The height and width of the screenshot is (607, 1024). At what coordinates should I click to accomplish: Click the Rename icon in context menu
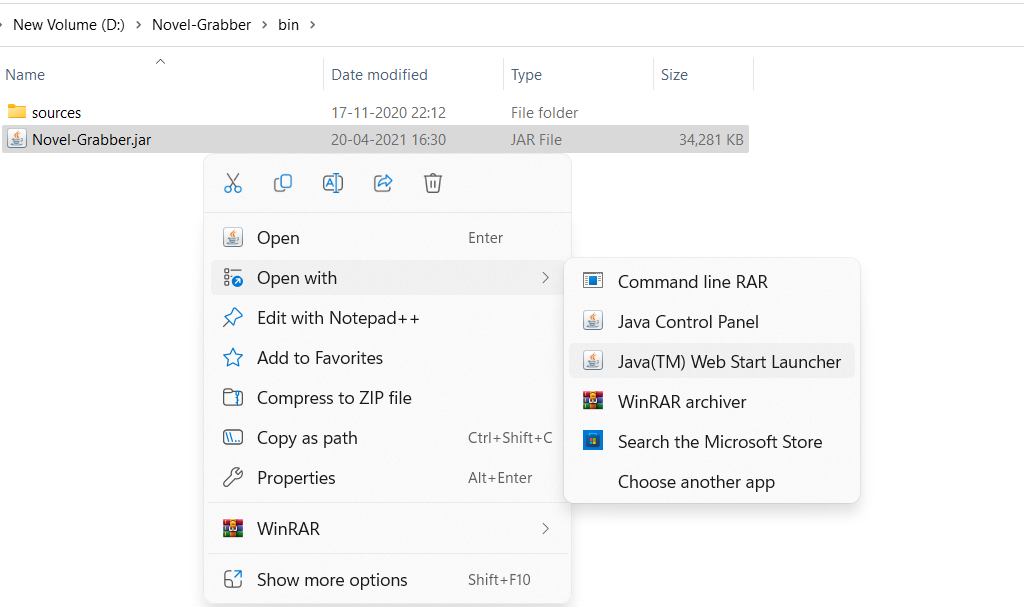[333, 183]
